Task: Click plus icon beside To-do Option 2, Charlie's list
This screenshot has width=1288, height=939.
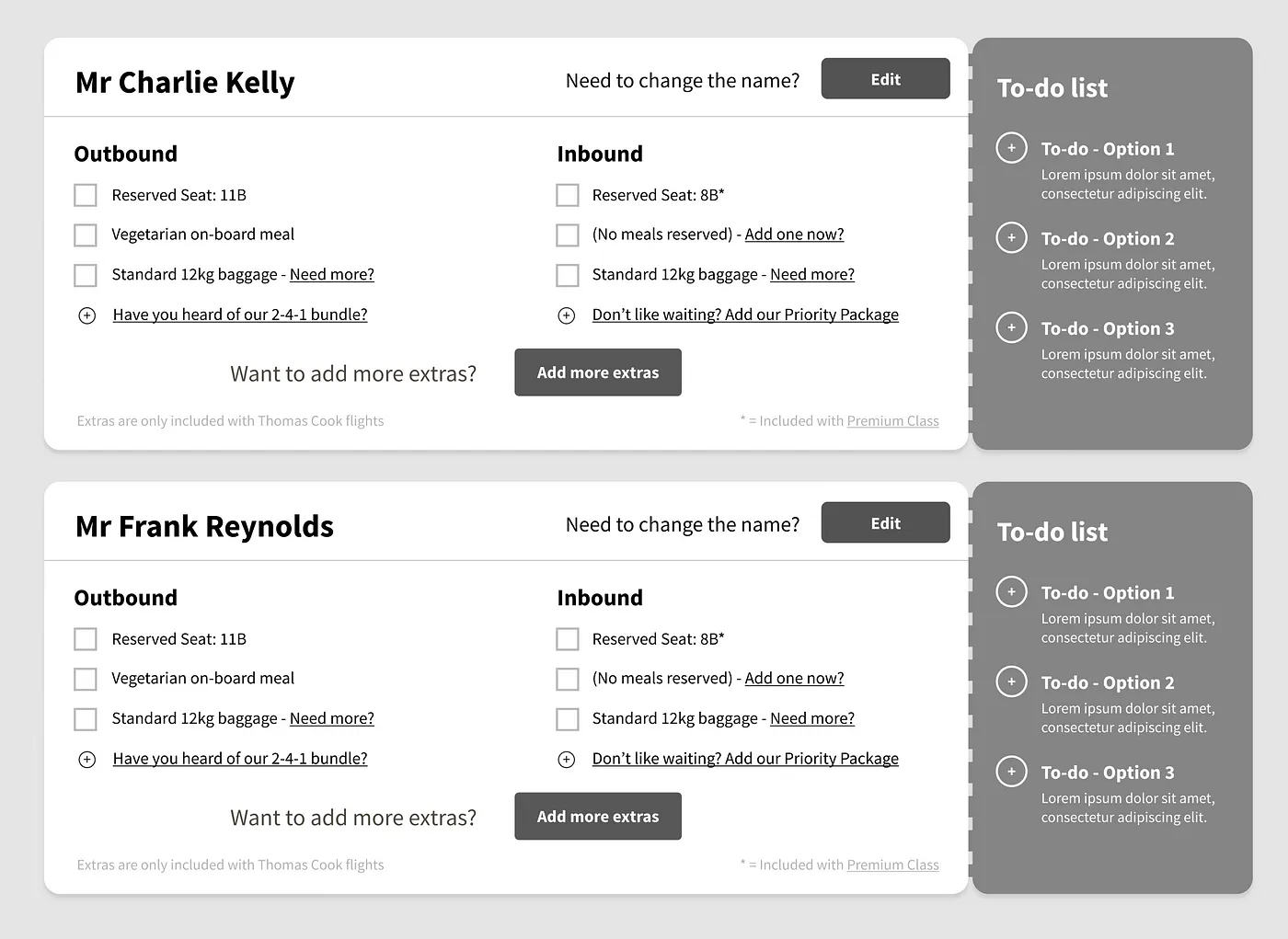Action: [1011, 237]
